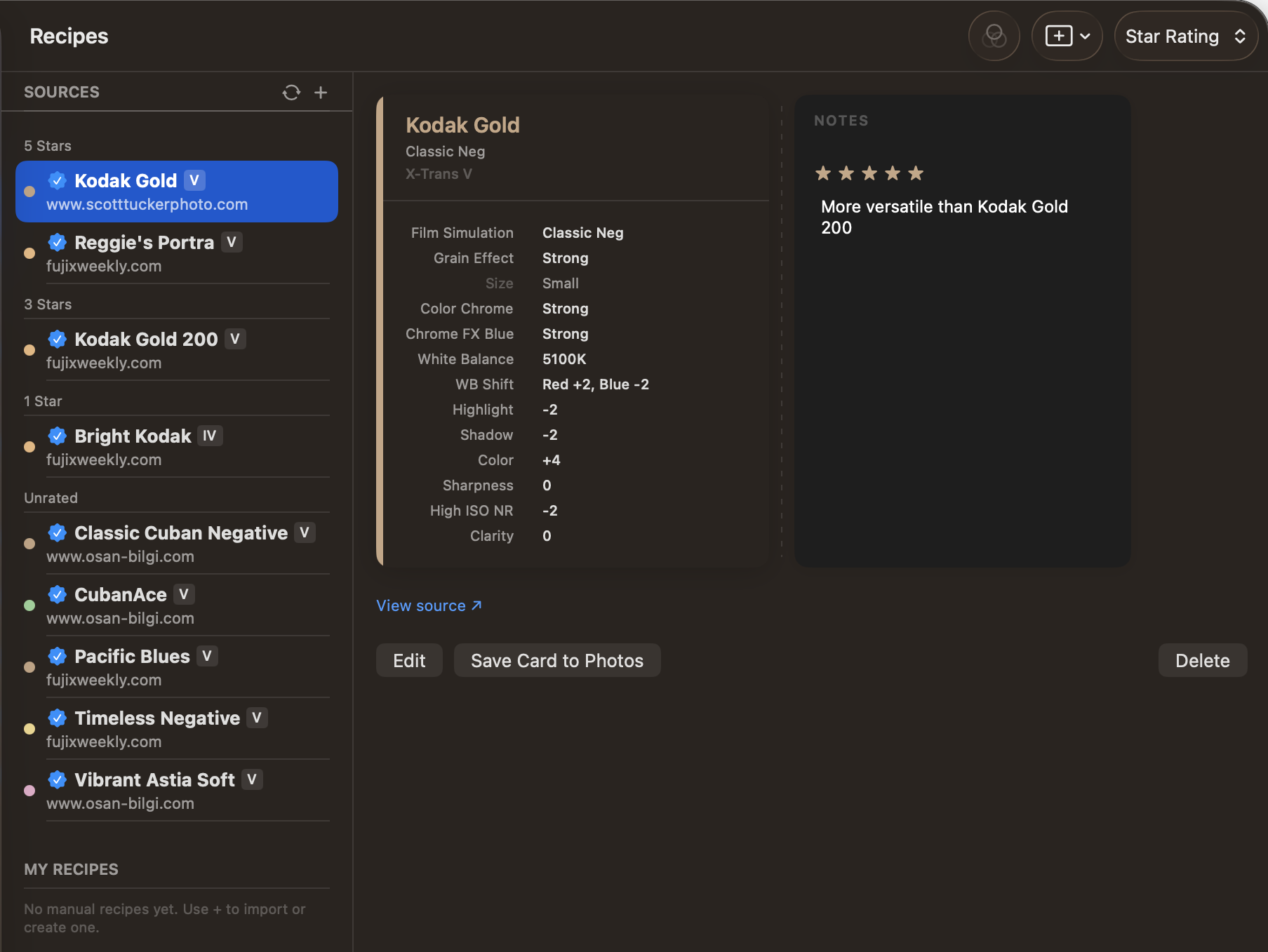Click the verified badge on Reggie's Portra
The width and height of the screenshot is (1268, 952).
tap(58, 243)
